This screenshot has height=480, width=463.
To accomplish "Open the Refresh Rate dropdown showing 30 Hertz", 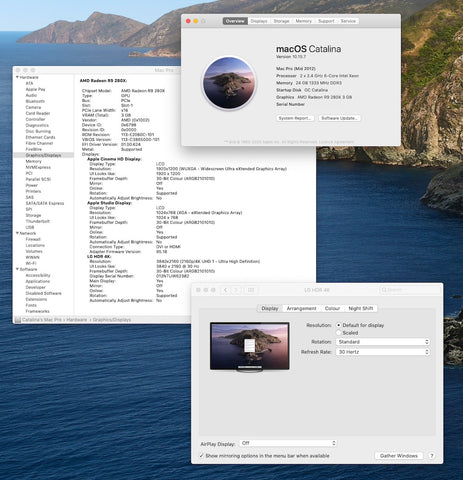I will click(383, 352).
